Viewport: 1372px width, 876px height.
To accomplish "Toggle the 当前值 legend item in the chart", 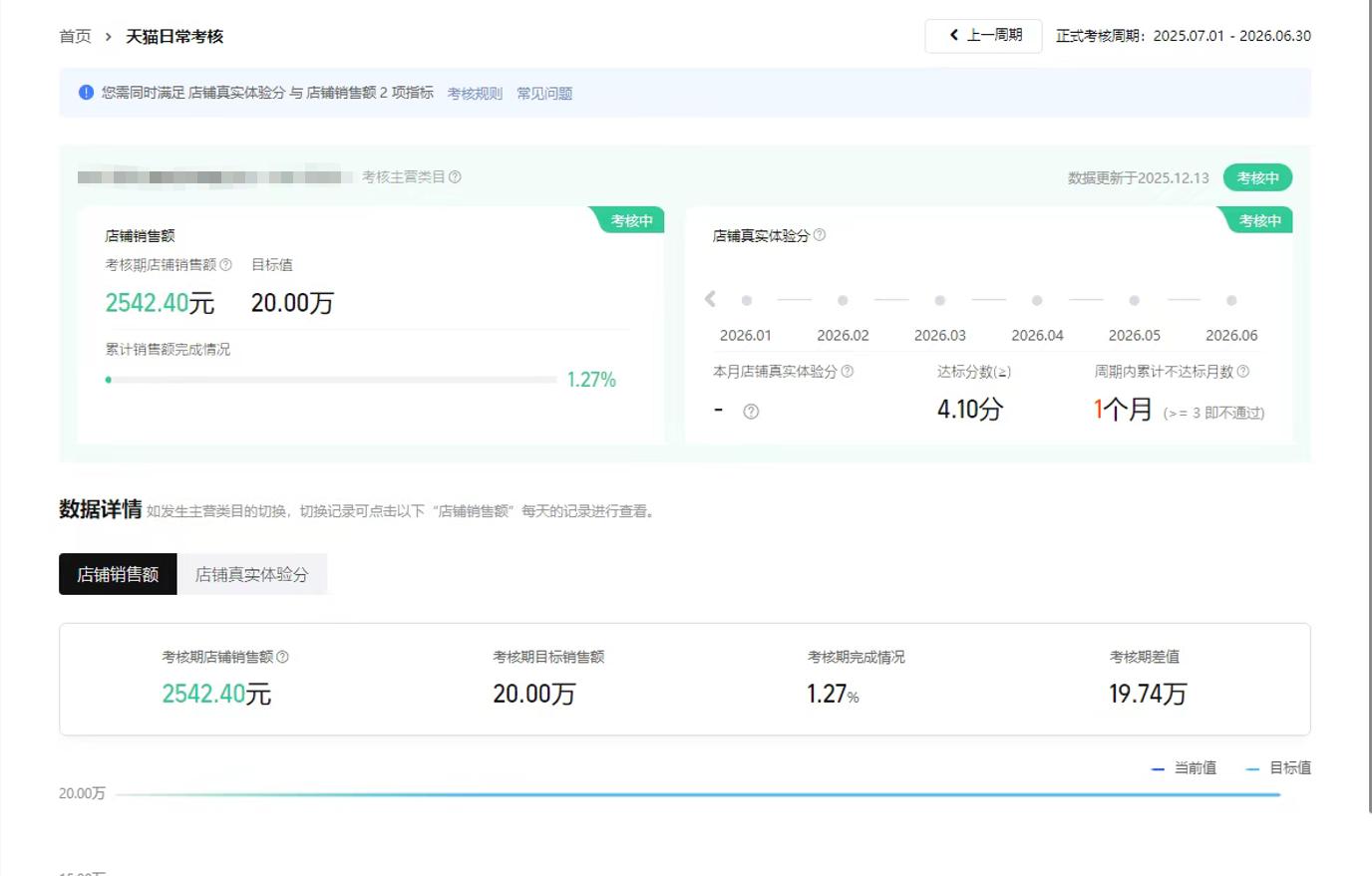I will pos(1184,768).
